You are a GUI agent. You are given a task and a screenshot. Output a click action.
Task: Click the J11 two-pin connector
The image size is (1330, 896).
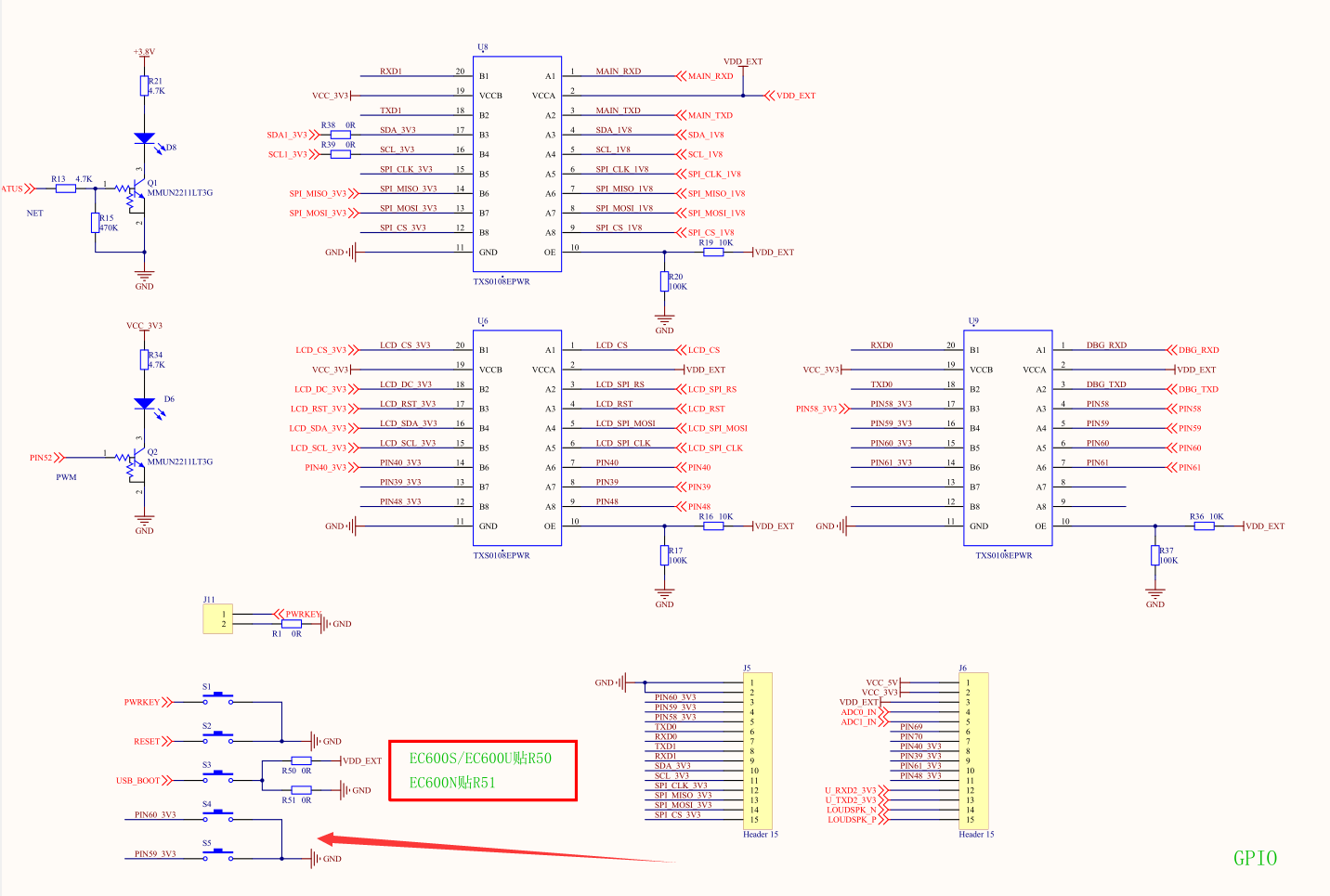(x=218, y=619)
